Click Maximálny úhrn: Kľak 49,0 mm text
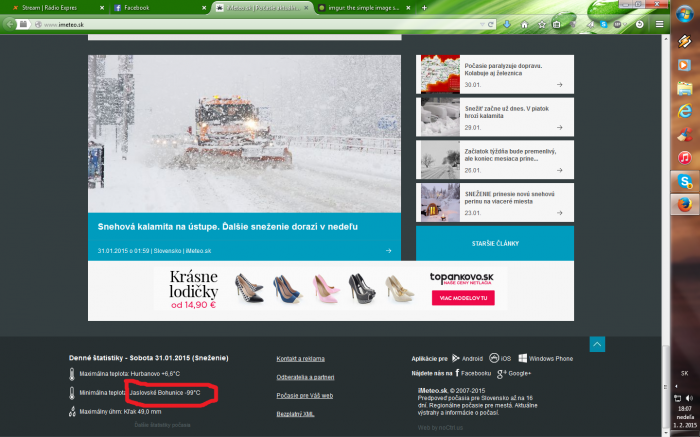This screenshot has width=700, height=437. [x=120, y=412]
